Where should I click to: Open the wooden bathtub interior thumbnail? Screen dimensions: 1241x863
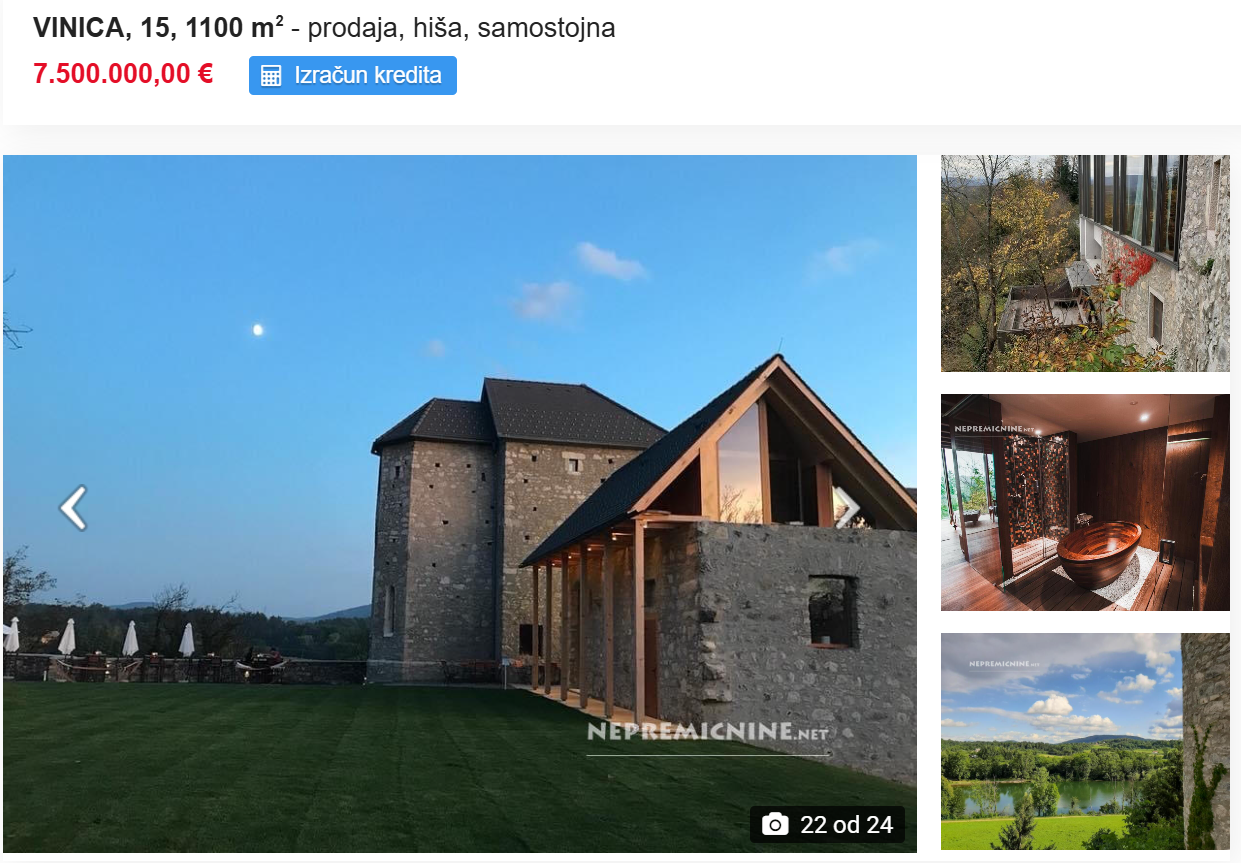1085,502
